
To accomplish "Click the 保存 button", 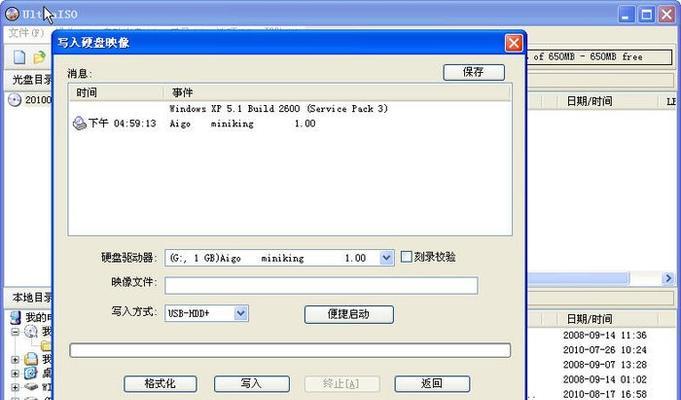I will [x=474, y=72].
